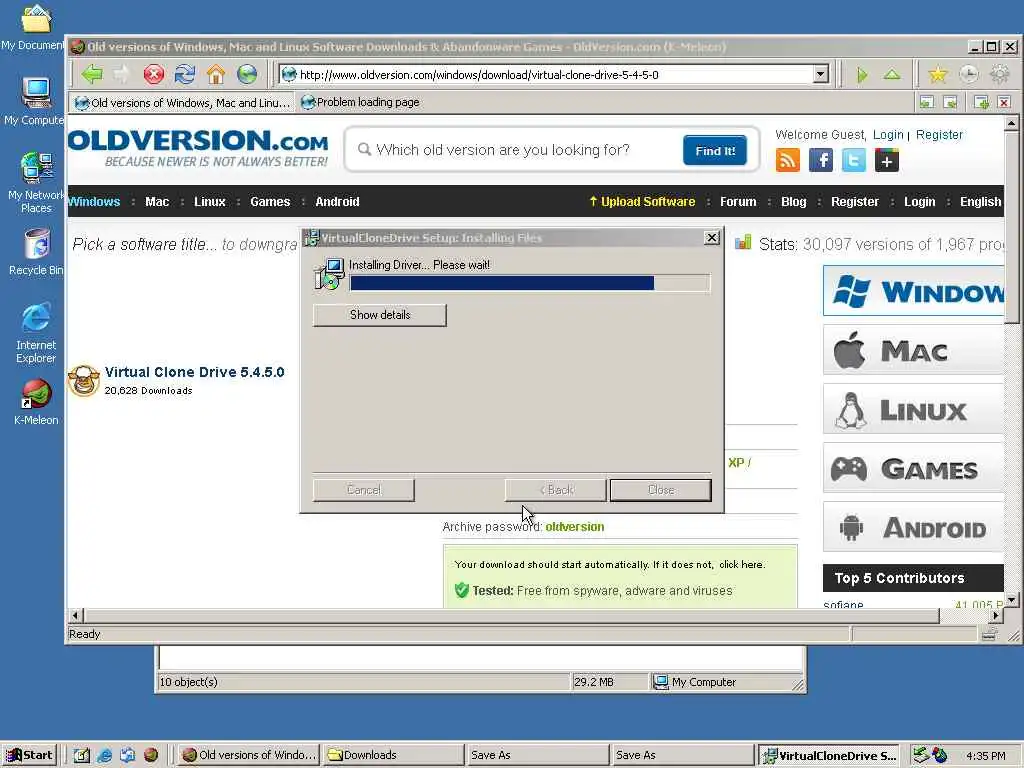Open history with the clock icon
Image resolution: width=1024 pixels, height=768 pixels.
968,75
